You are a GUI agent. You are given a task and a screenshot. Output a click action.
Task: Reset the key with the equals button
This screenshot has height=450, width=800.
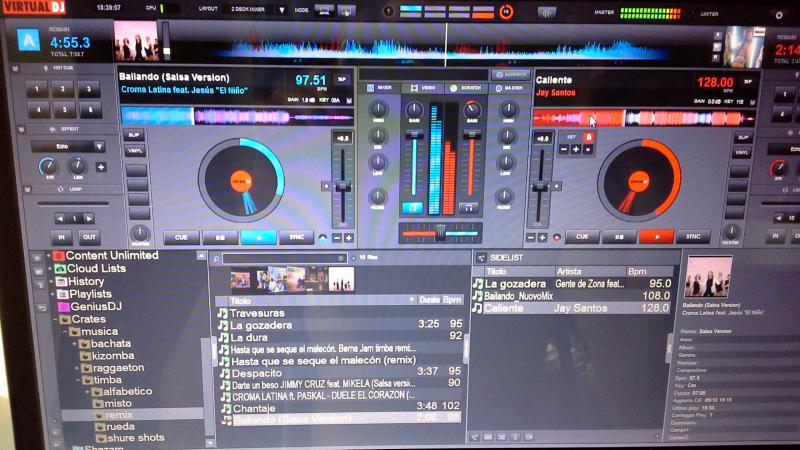[588, 149]
